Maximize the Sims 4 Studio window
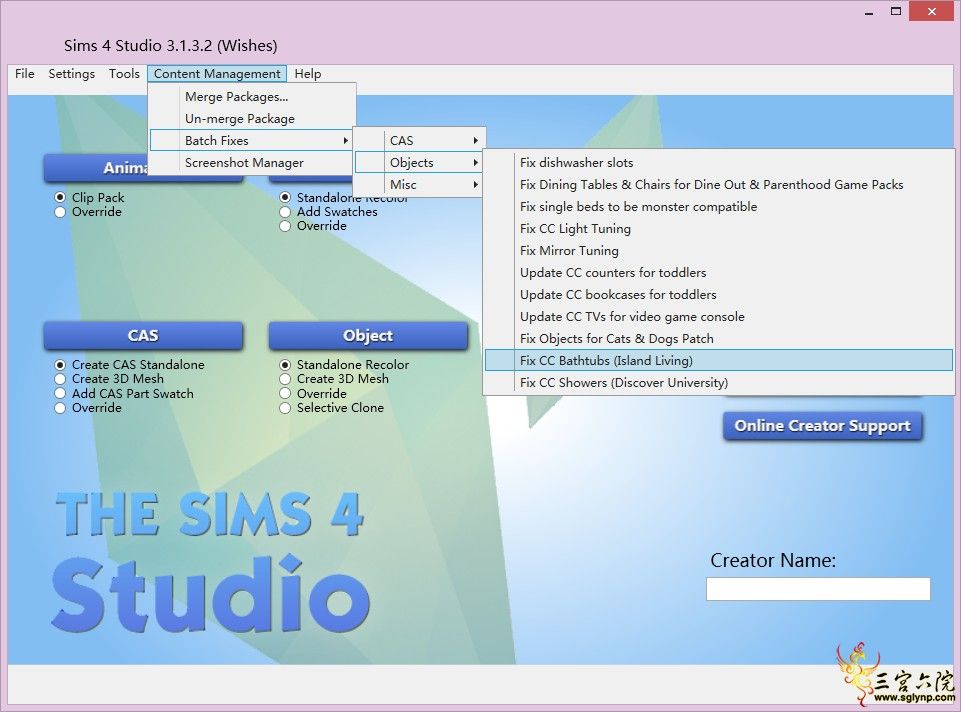 pos(896,11)
